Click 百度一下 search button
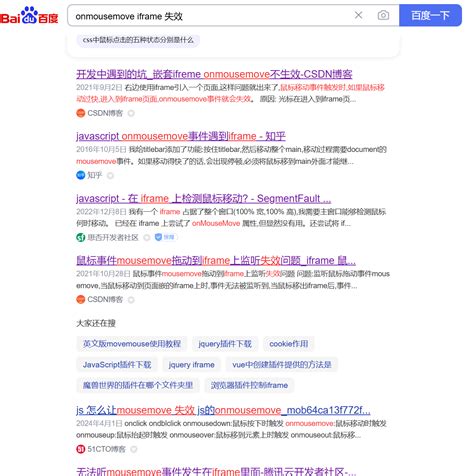This screenshot has width=474, height=476. click(x=430, y=15)
